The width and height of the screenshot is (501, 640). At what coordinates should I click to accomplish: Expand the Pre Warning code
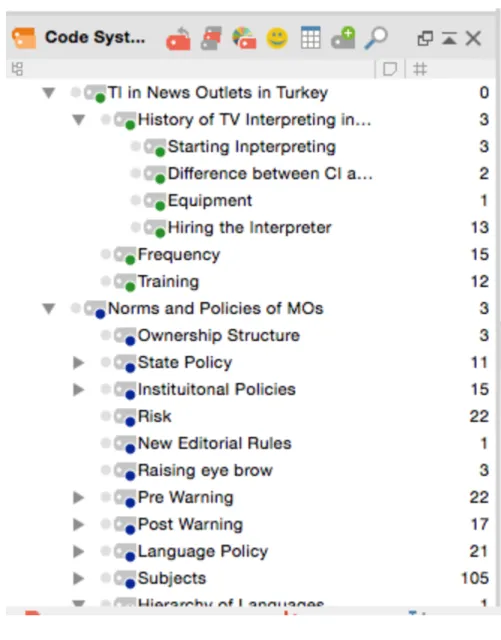(x=78, y=497)
